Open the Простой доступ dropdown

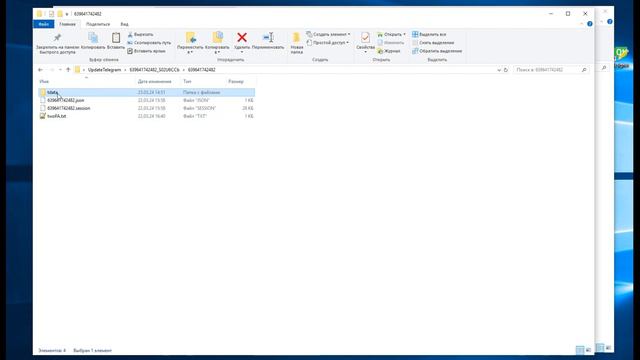347,42
